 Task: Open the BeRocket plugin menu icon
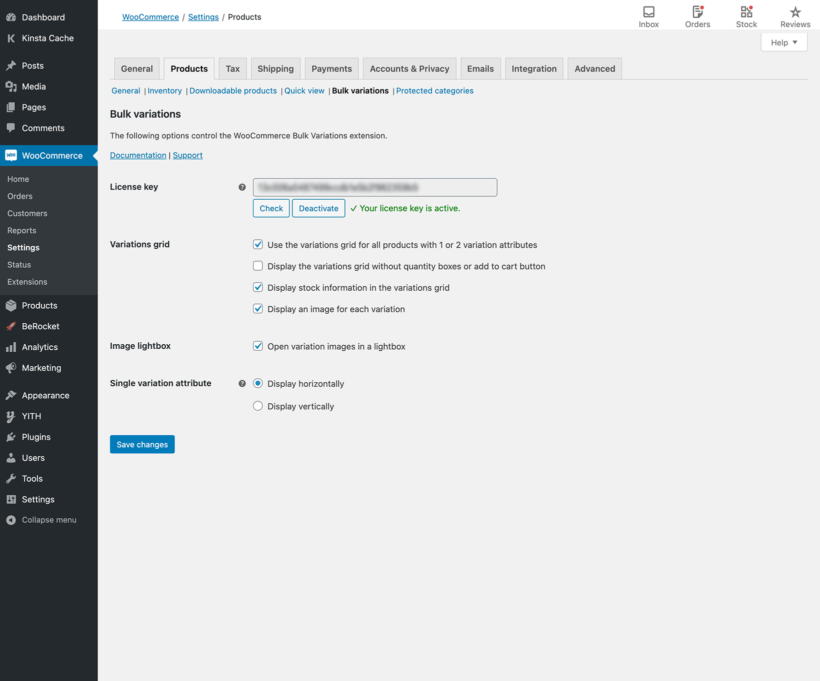pos(10,326)
